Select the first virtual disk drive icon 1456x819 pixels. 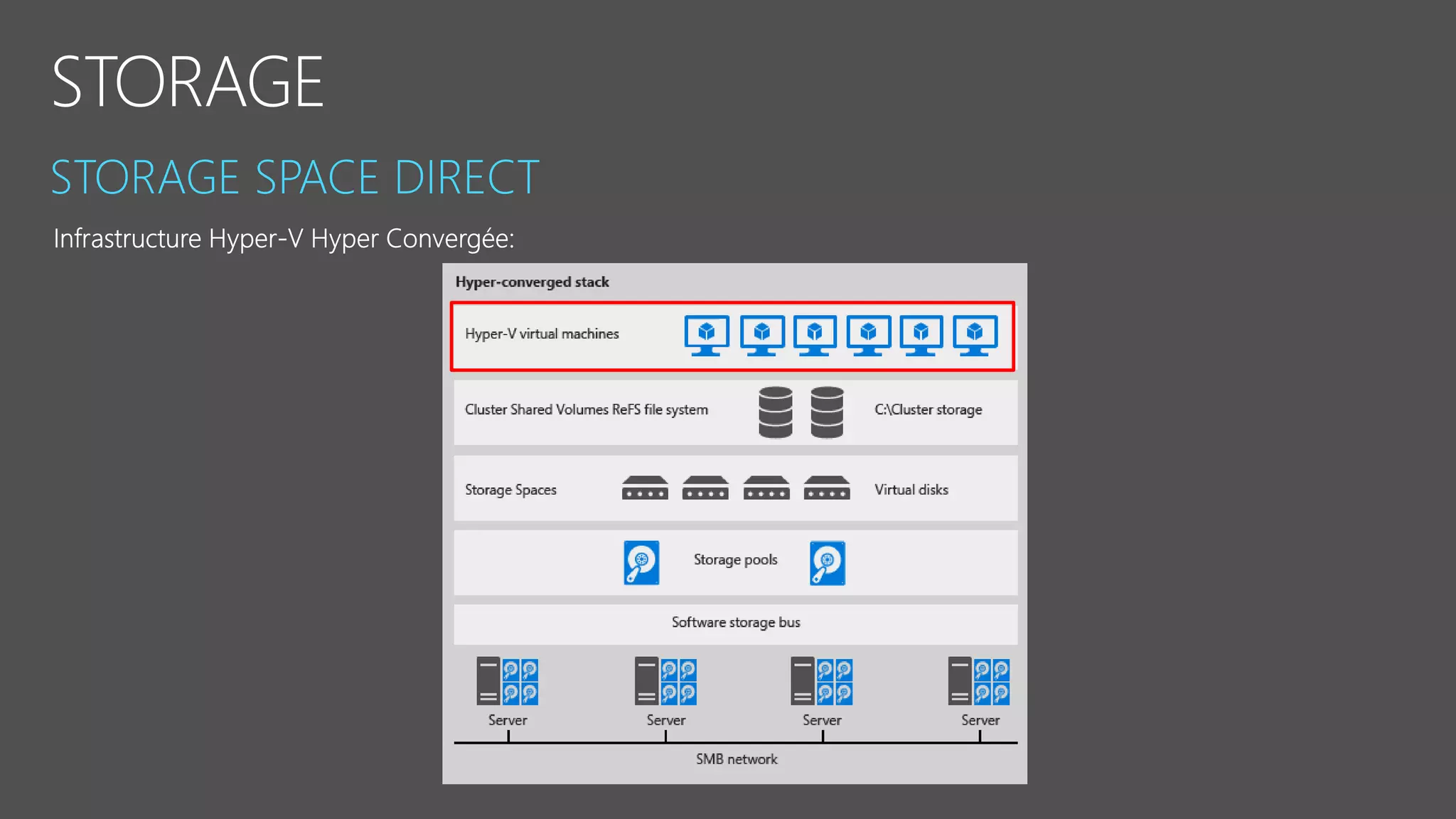[645, 488]
